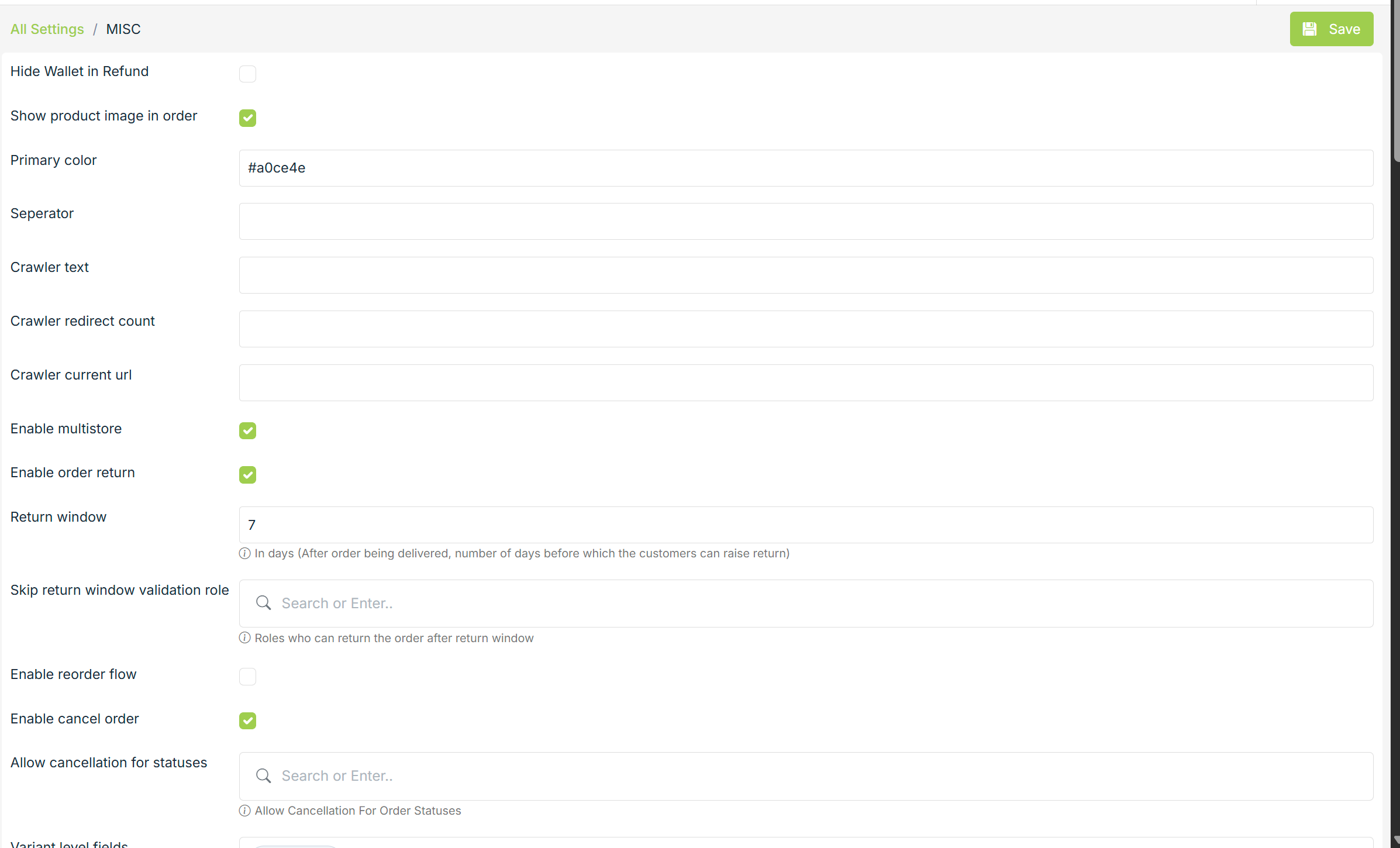Click the MISC breadcrumb label
The image size is (1400, 848).
pyautogui.click(x=123, y=29)
